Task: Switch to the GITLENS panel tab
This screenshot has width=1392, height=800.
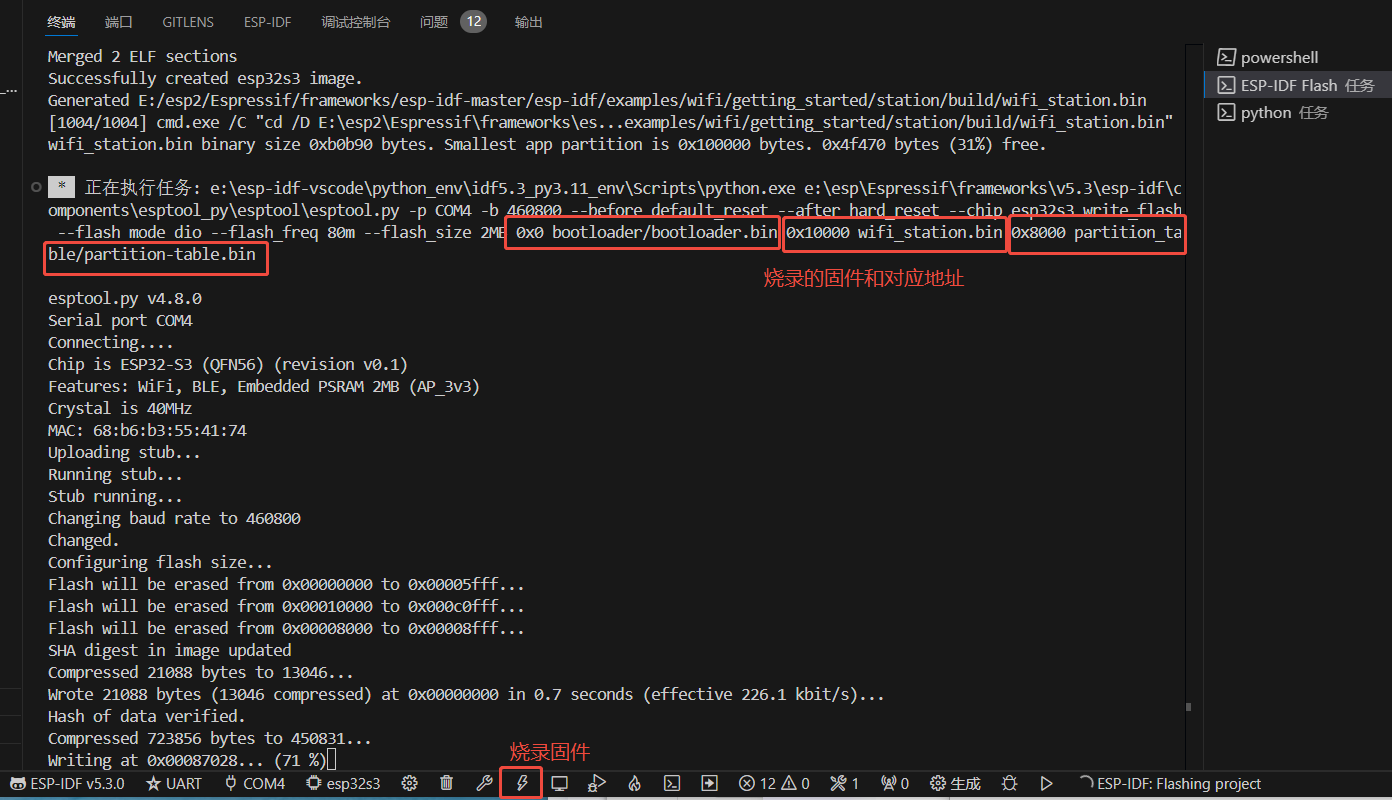Action: pyautogui.click(x=188, y=22)
